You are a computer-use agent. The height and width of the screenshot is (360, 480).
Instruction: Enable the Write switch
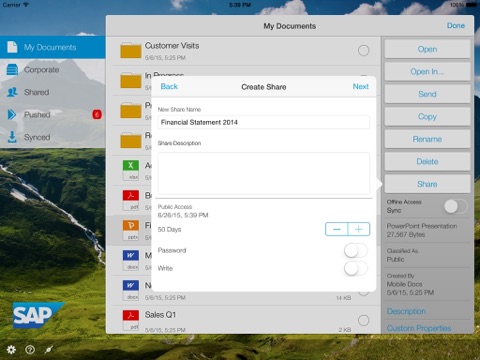pyautogui.click(x=356, y=268)
